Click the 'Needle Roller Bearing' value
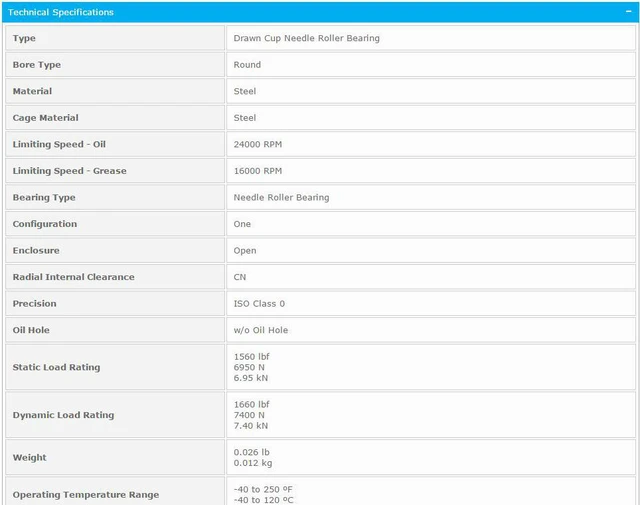640x505 pixels. [282, 197]
